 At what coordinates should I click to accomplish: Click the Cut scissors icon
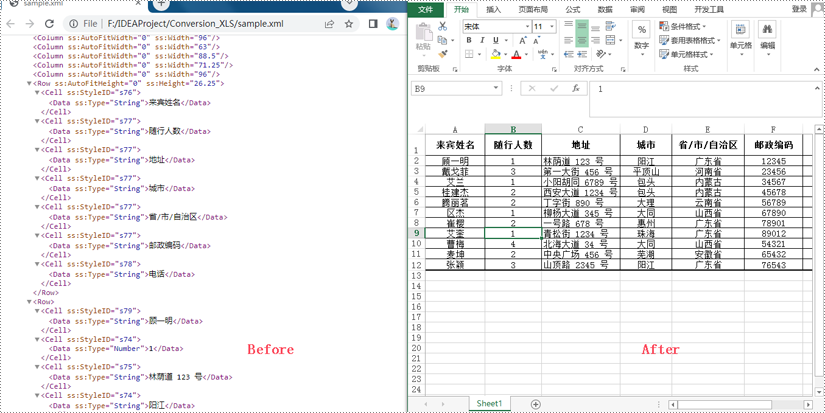442,26
